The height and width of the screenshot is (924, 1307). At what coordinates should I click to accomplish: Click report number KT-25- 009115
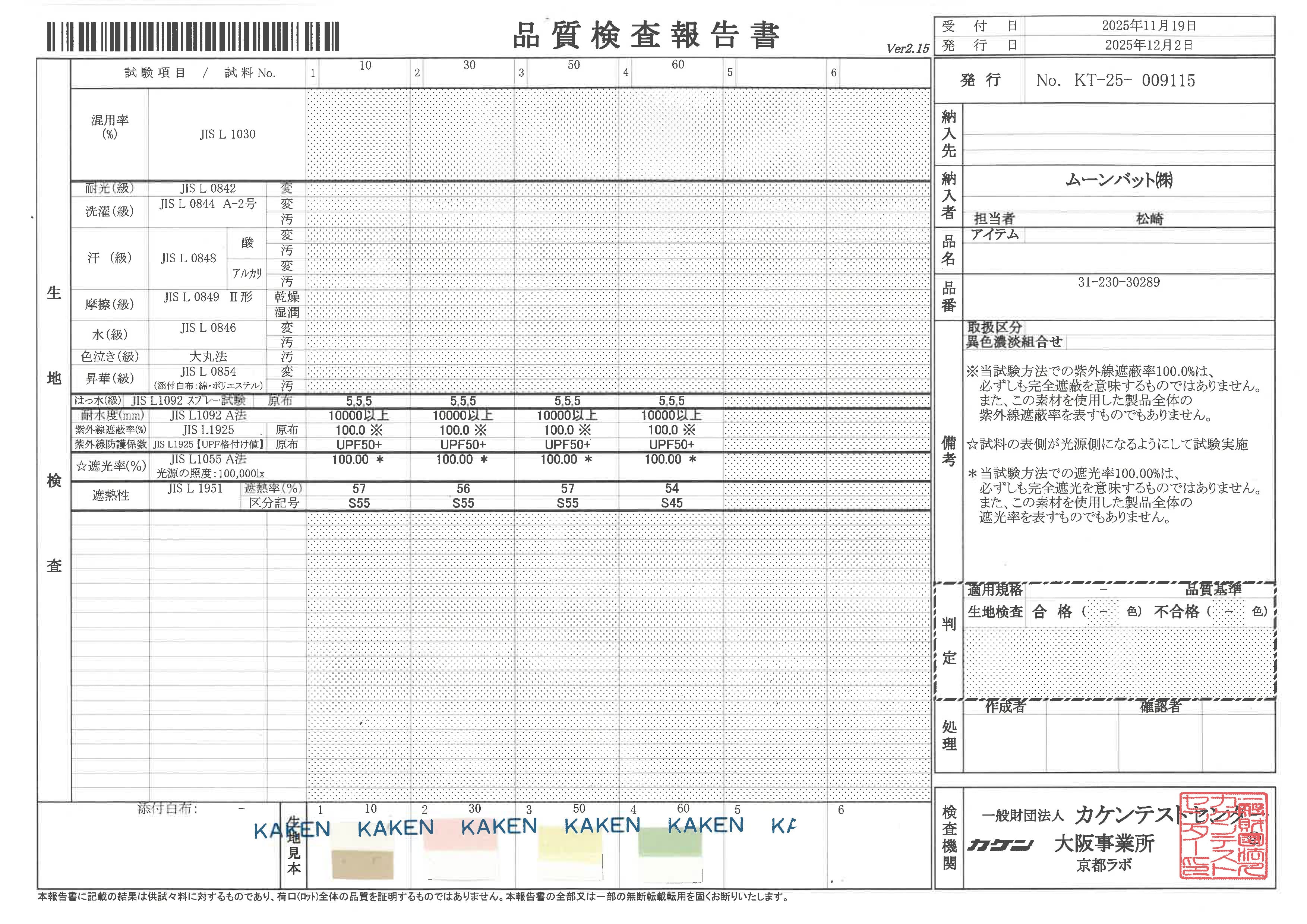point(1133,81)
